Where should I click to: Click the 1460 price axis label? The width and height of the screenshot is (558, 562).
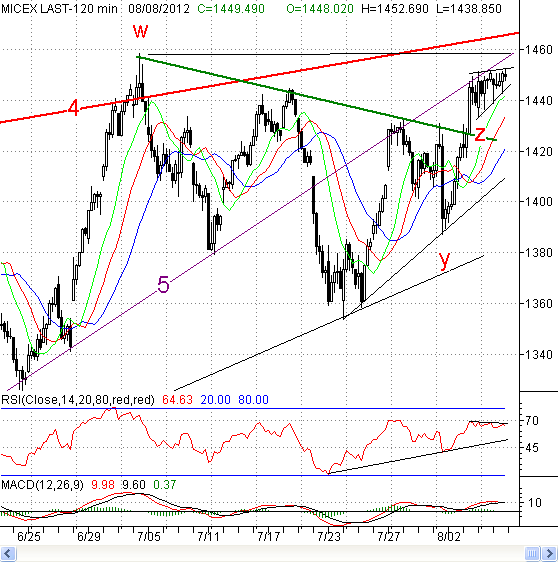click(x=539, y=49)
